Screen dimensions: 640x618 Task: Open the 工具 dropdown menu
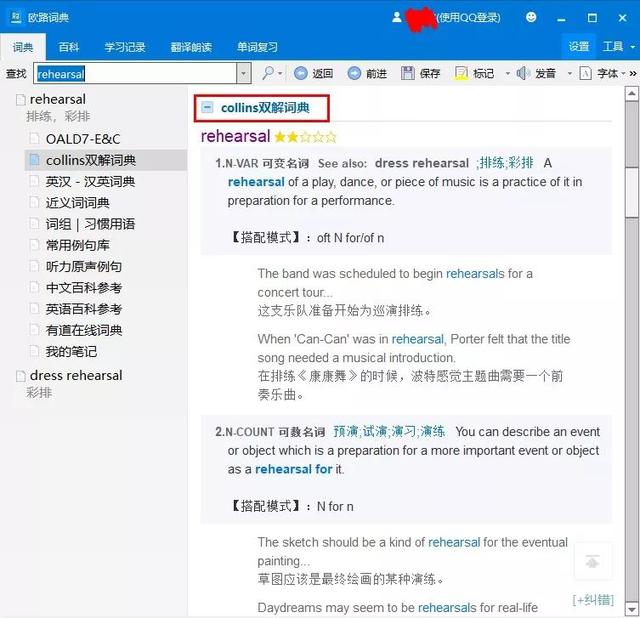[619, 47]
